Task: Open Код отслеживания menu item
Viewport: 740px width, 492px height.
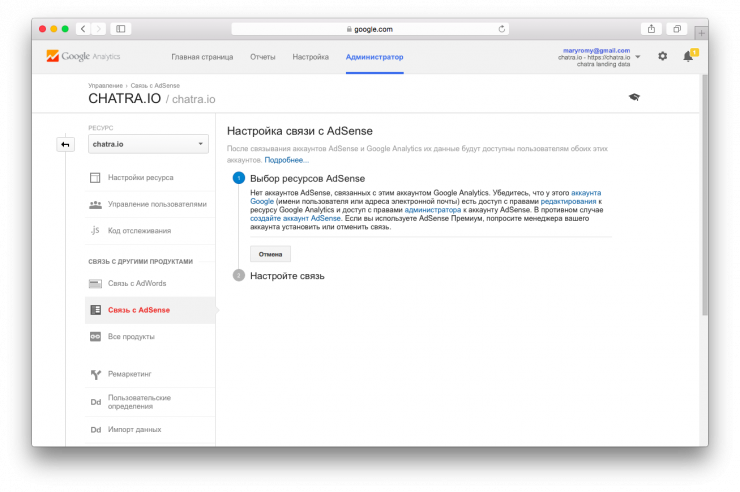Action: [139, 231]
